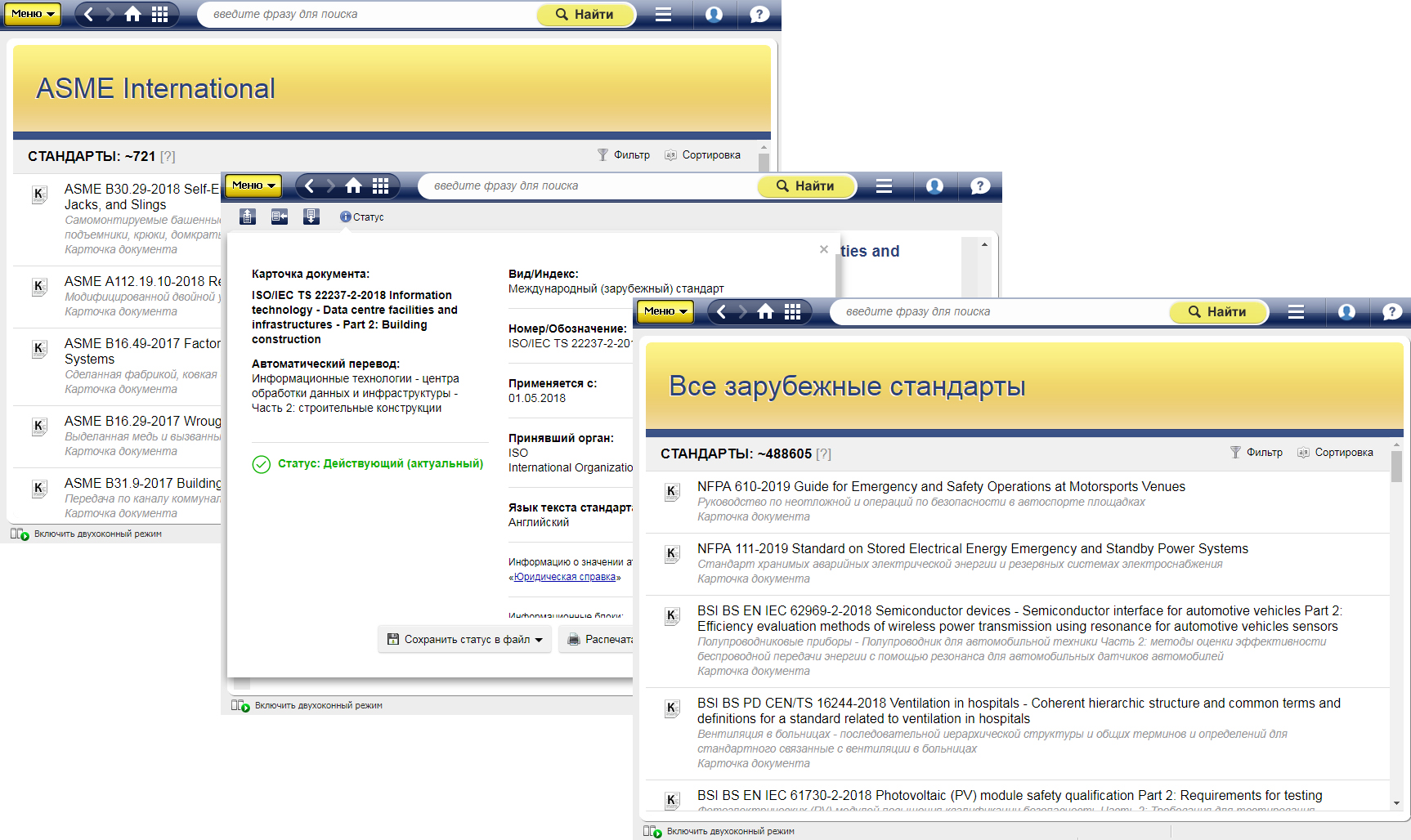Open the Меню dropdown above Все зарубежные стандарты

tap(665, 311)
